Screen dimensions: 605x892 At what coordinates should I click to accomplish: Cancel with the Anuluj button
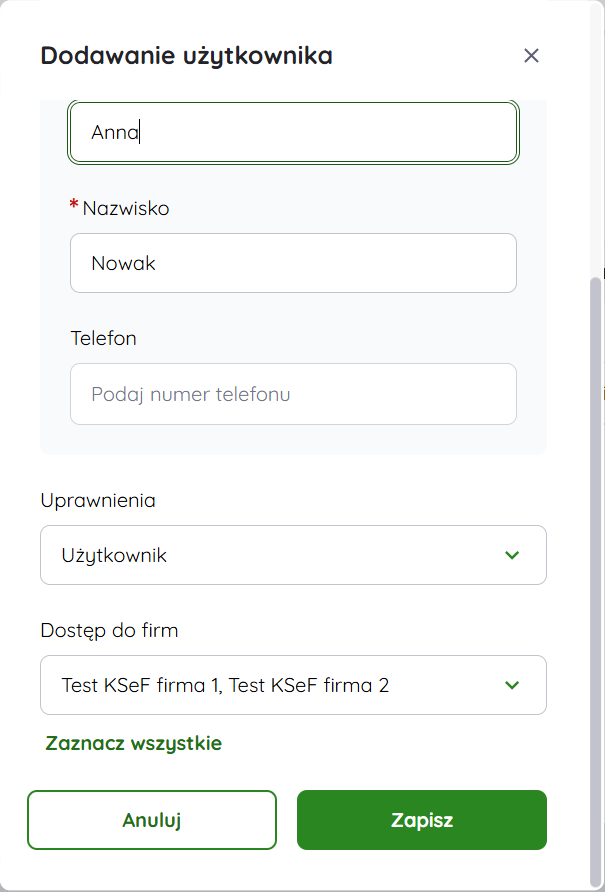[x=152, y=820]
